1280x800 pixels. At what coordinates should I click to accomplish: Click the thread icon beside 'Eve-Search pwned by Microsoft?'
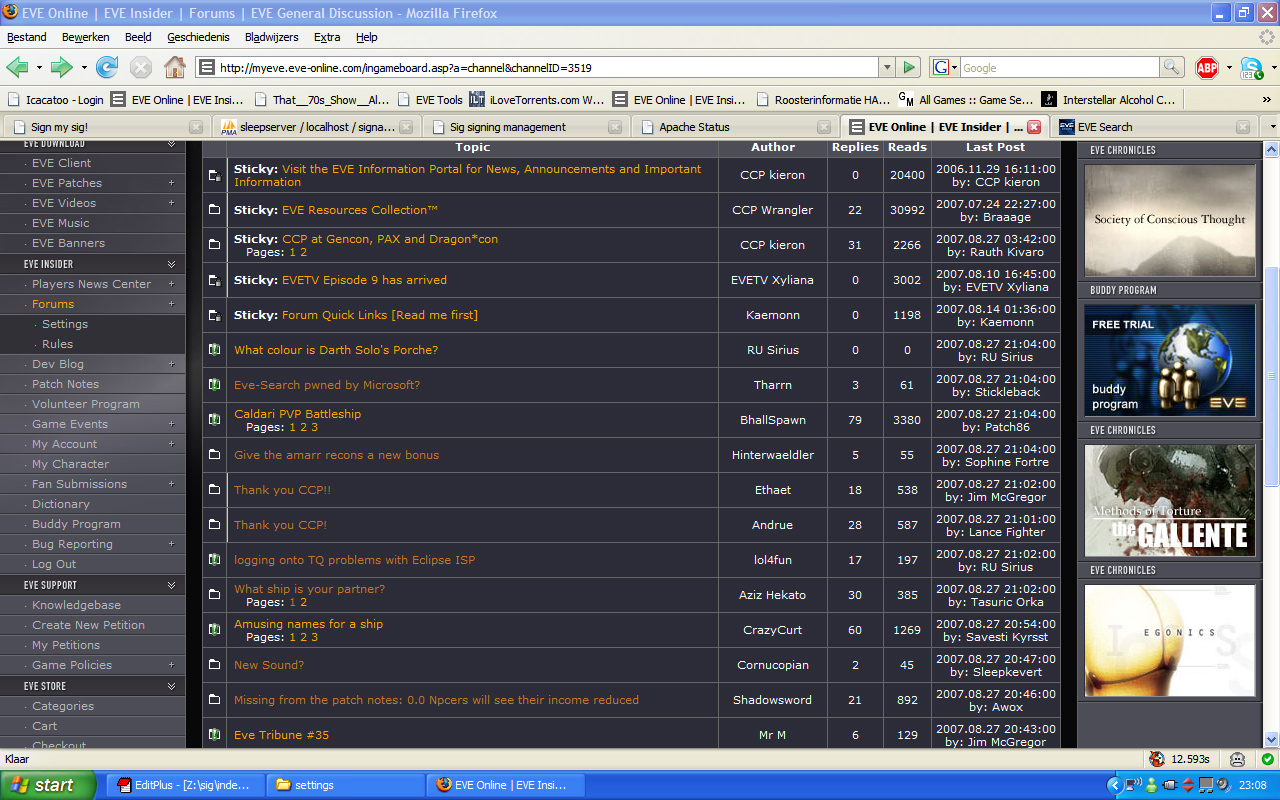214,385
